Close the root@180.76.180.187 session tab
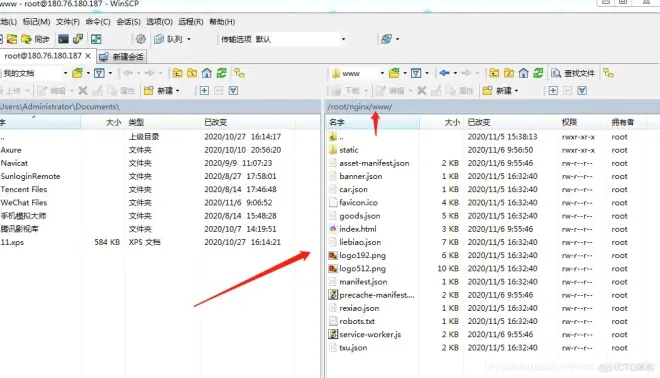This screenshot has height=378, width=660. (x=88, y=56)
